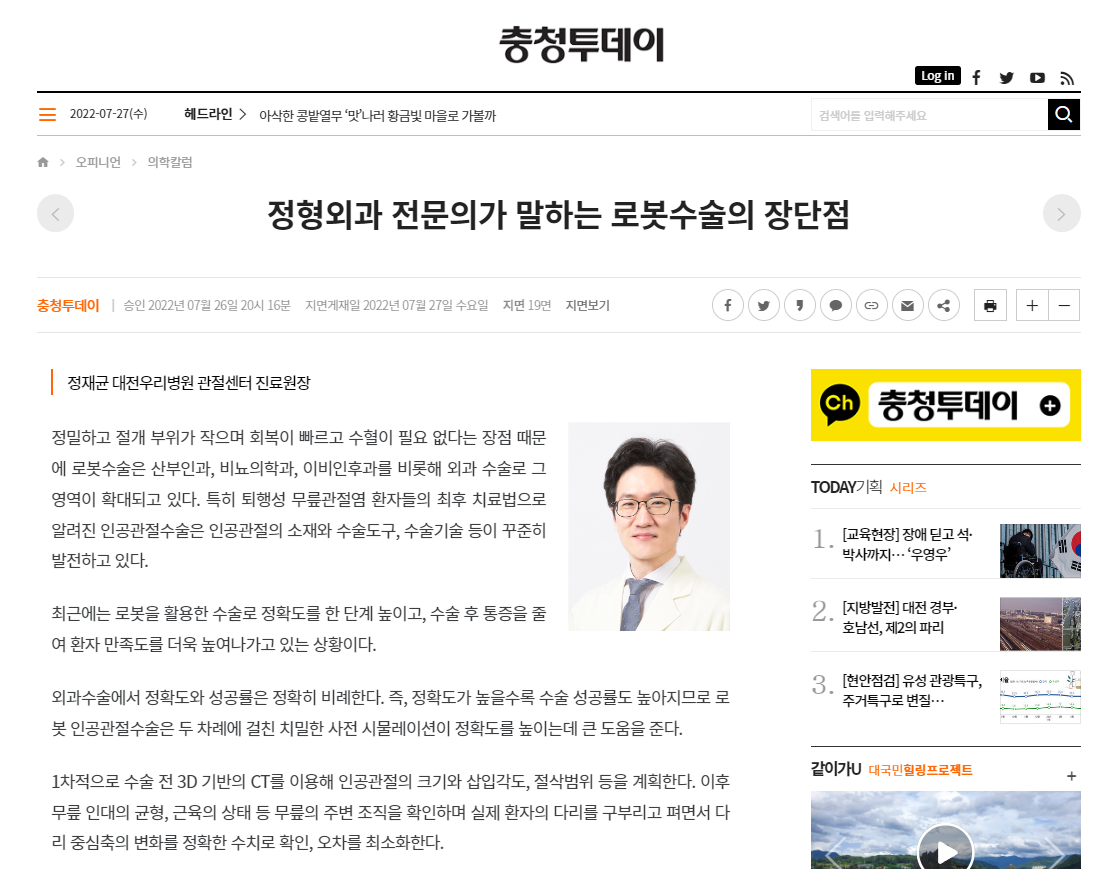This screenshot has height=869, width=1110.
Task: Share article via Twitter icon
Action: point(764,306)
